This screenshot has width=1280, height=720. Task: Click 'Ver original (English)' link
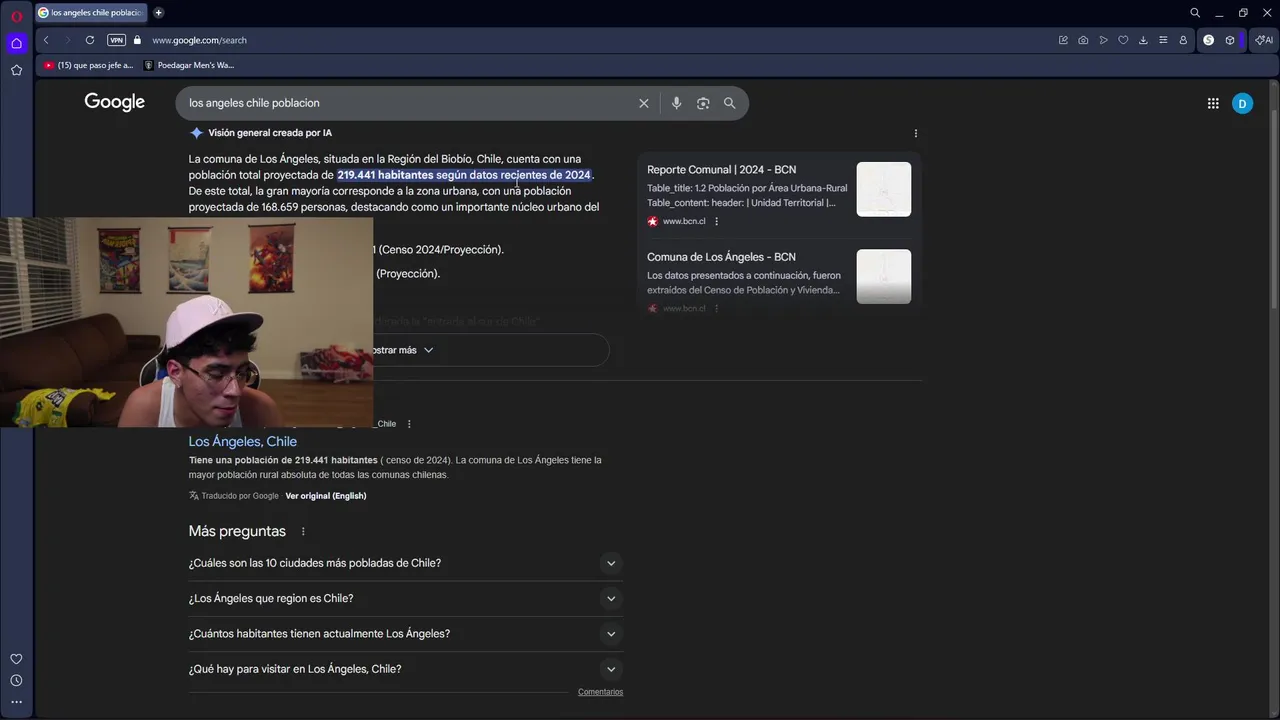point(326,496)
